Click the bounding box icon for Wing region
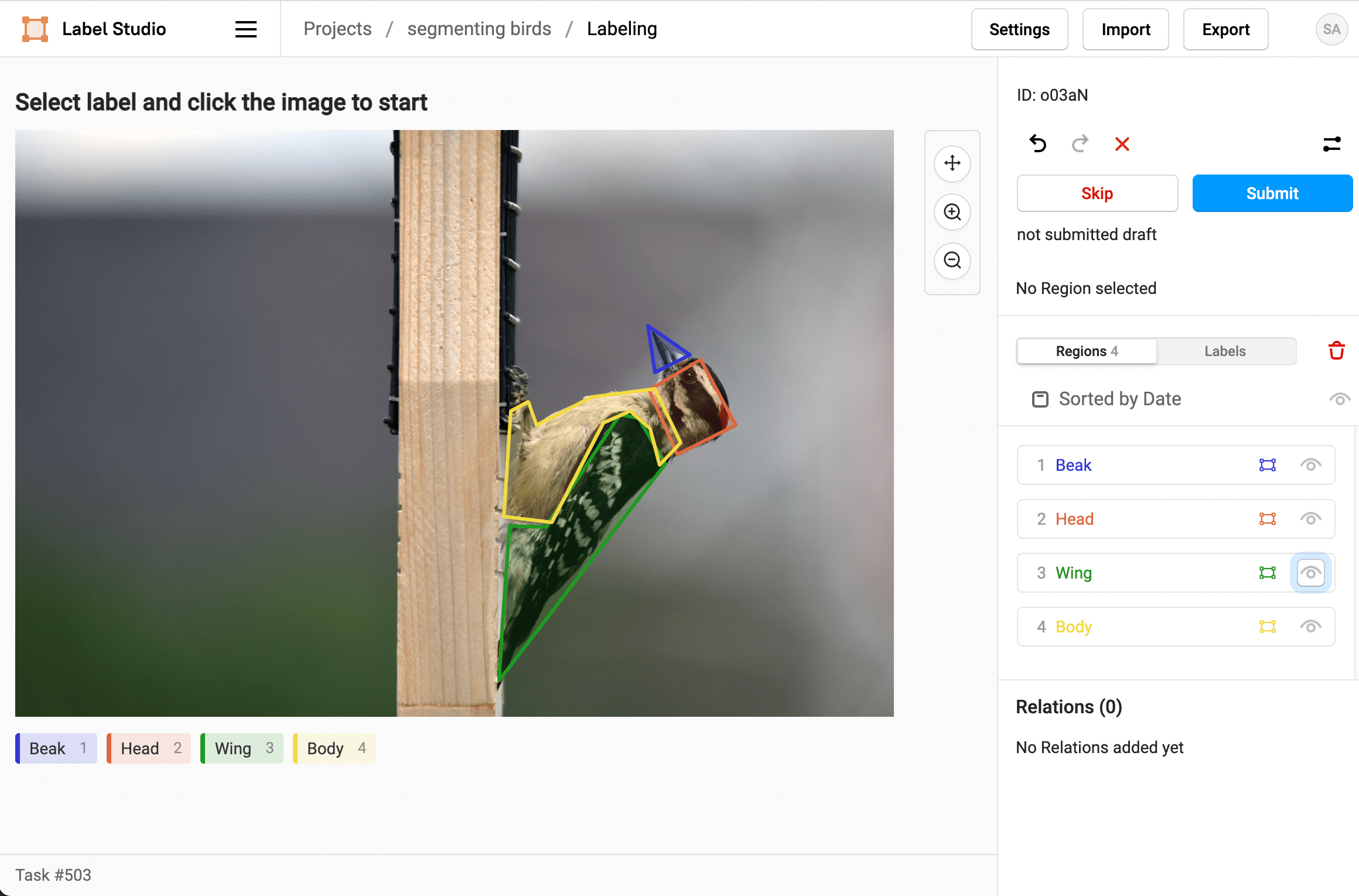This screenshot has width=1359, height=896. (1267, 572)
